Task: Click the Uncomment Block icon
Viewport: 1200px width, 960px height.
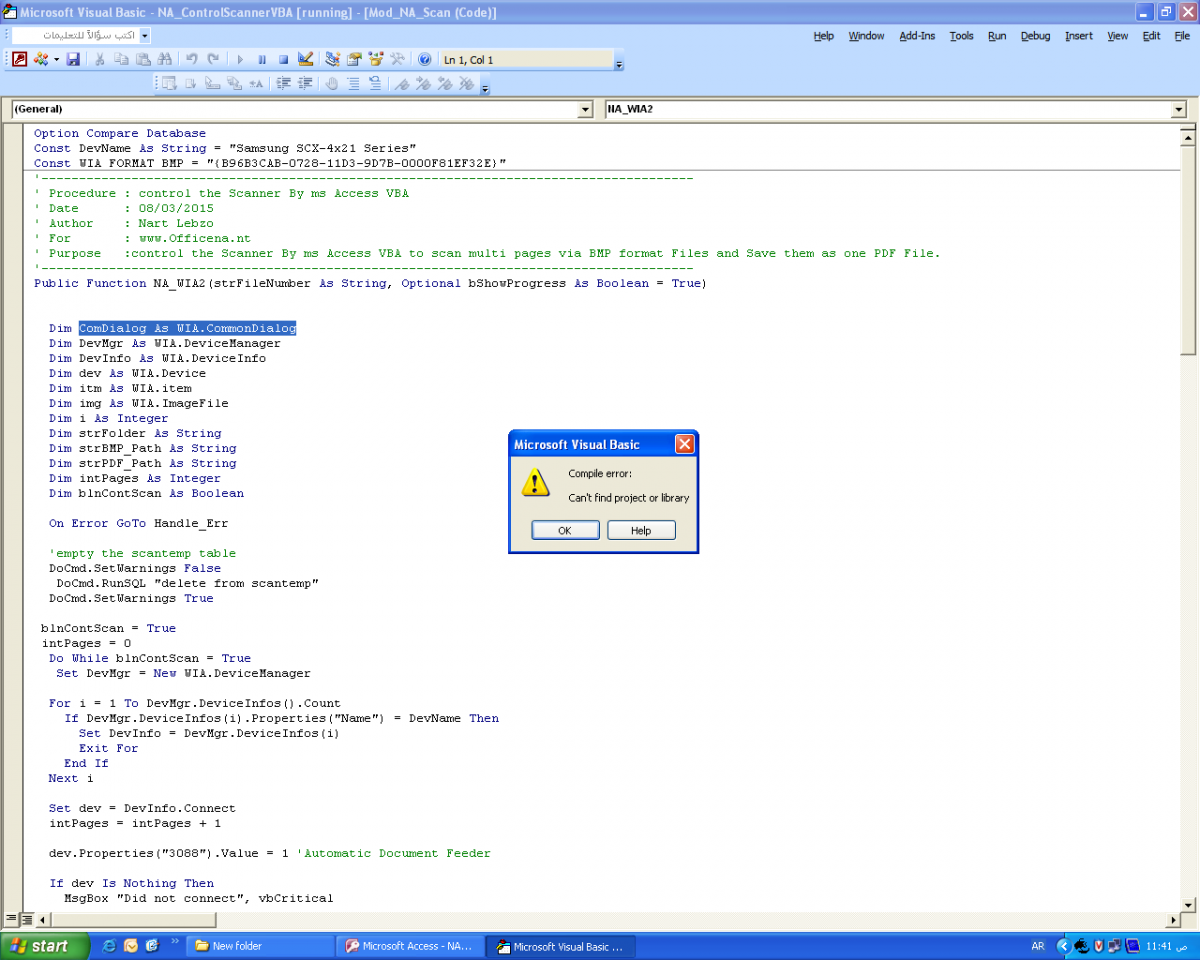Action: [x=375, y=84]
